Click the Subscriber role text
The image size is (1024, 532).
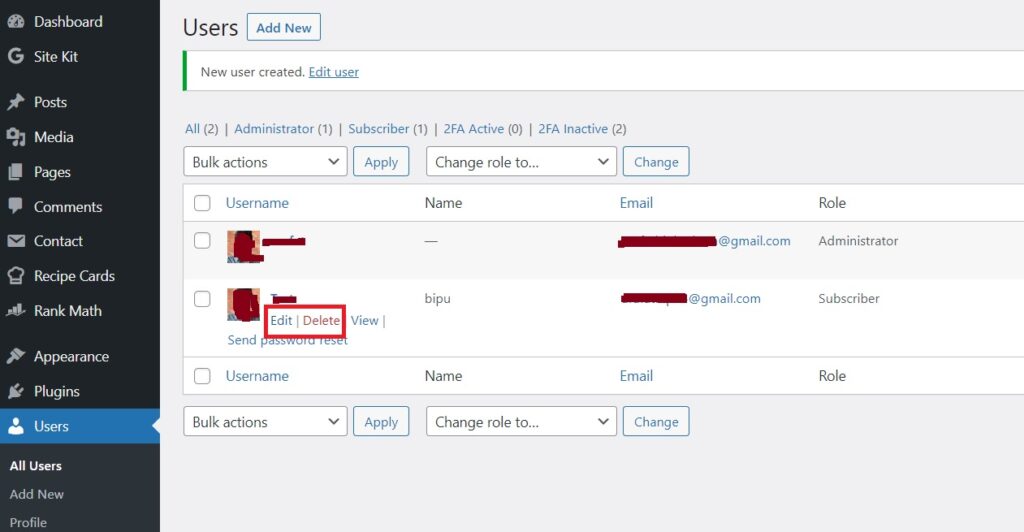point(849,298)
